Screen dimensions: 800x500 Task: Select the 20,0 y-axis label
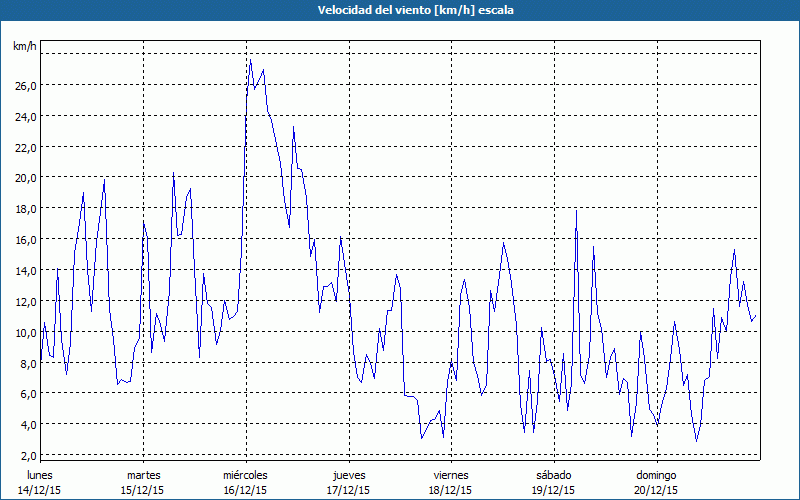point(25,178)
